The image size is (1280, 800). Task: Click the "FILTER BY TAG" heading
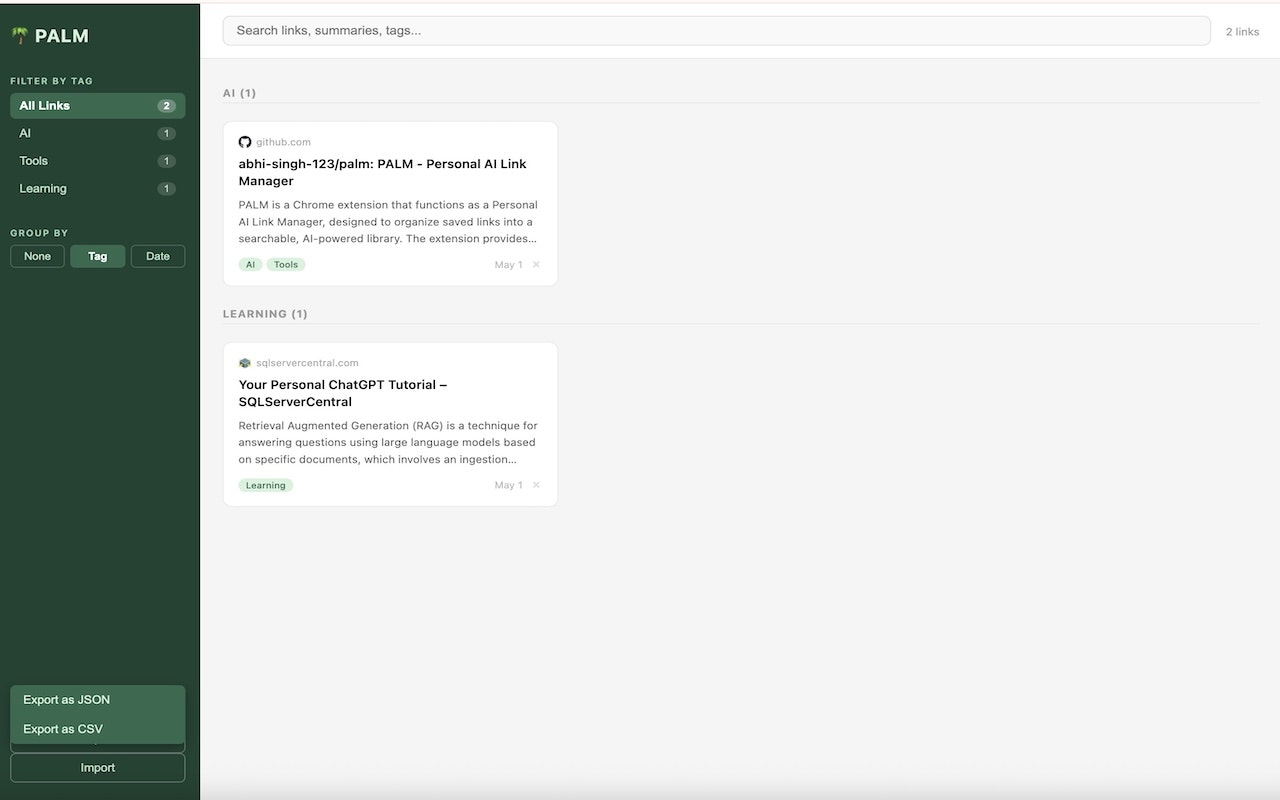point(51,81)
